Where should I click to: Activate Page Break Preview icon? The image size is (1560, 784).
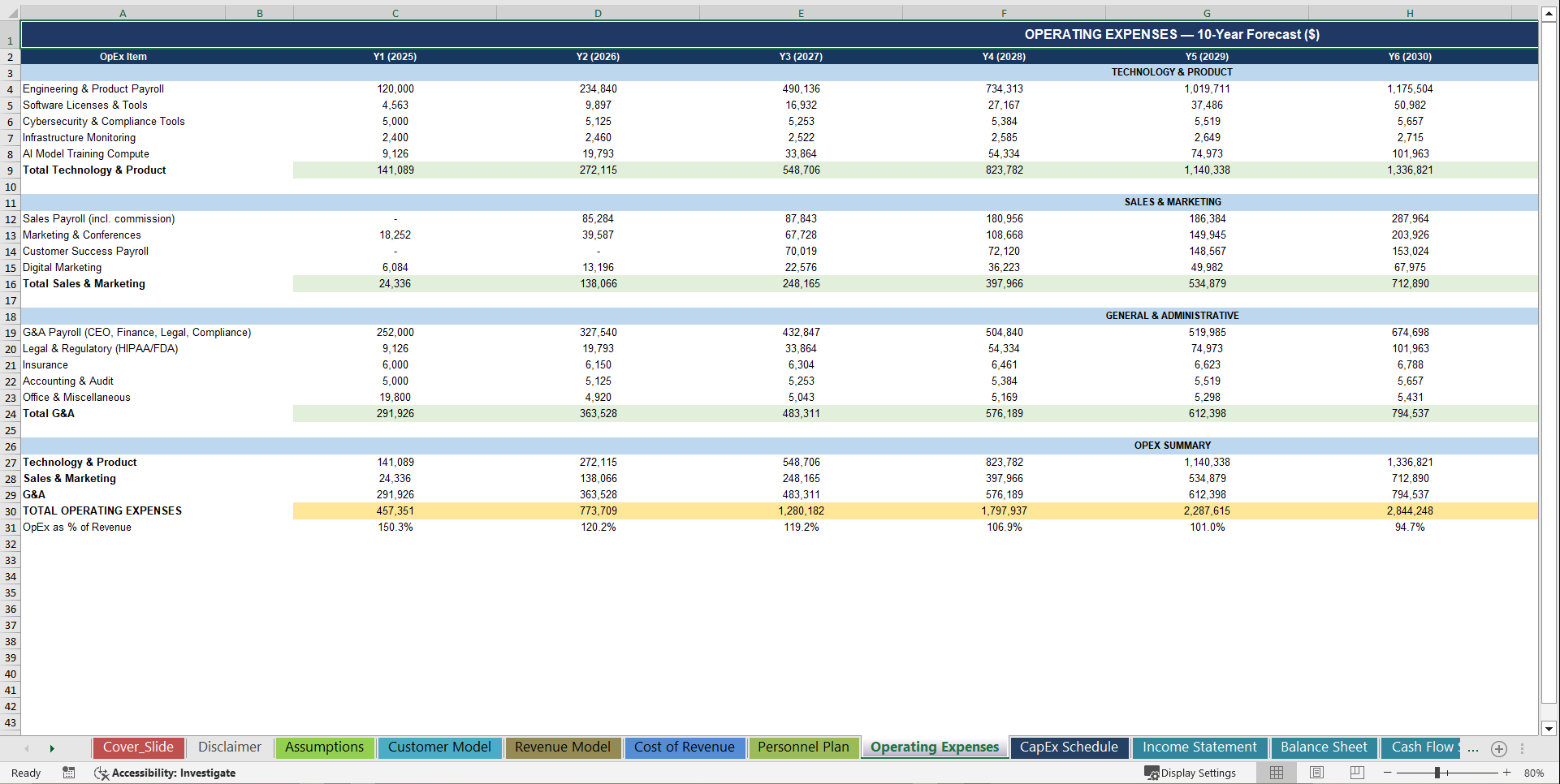tap(1356, 773)
